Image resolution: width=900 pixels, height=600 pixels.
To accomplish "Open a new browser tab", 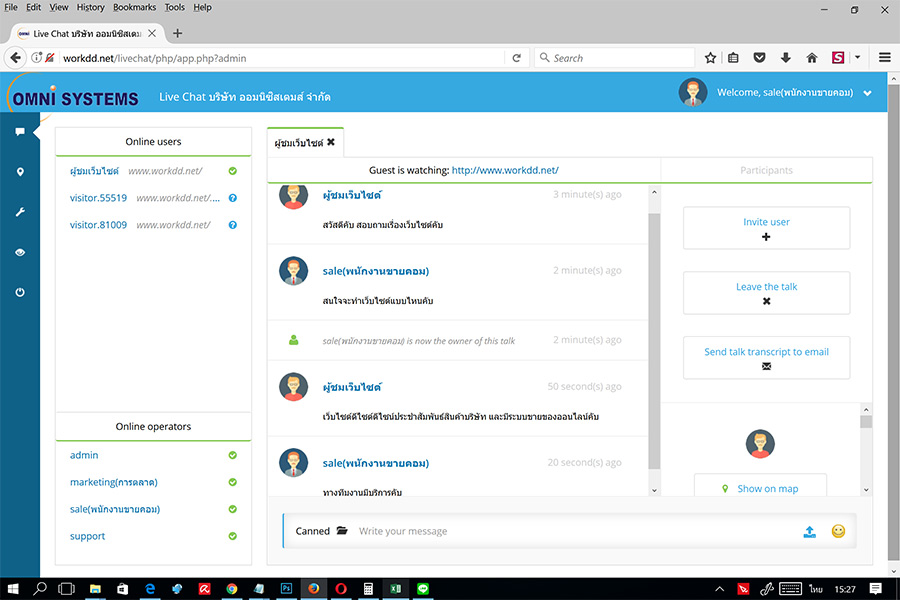I will click(x=177, y=33).
